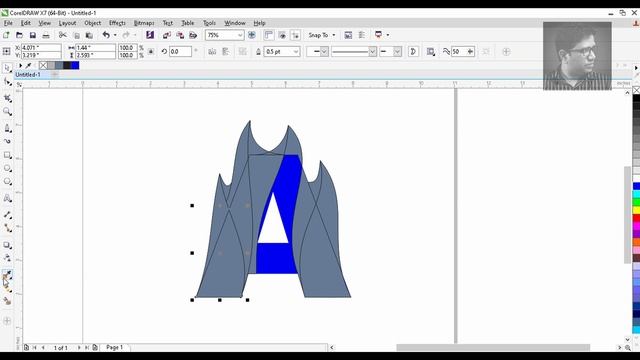
Task: Select the Freehand tool
Action: pyautogui.click(x=7, y=128)
